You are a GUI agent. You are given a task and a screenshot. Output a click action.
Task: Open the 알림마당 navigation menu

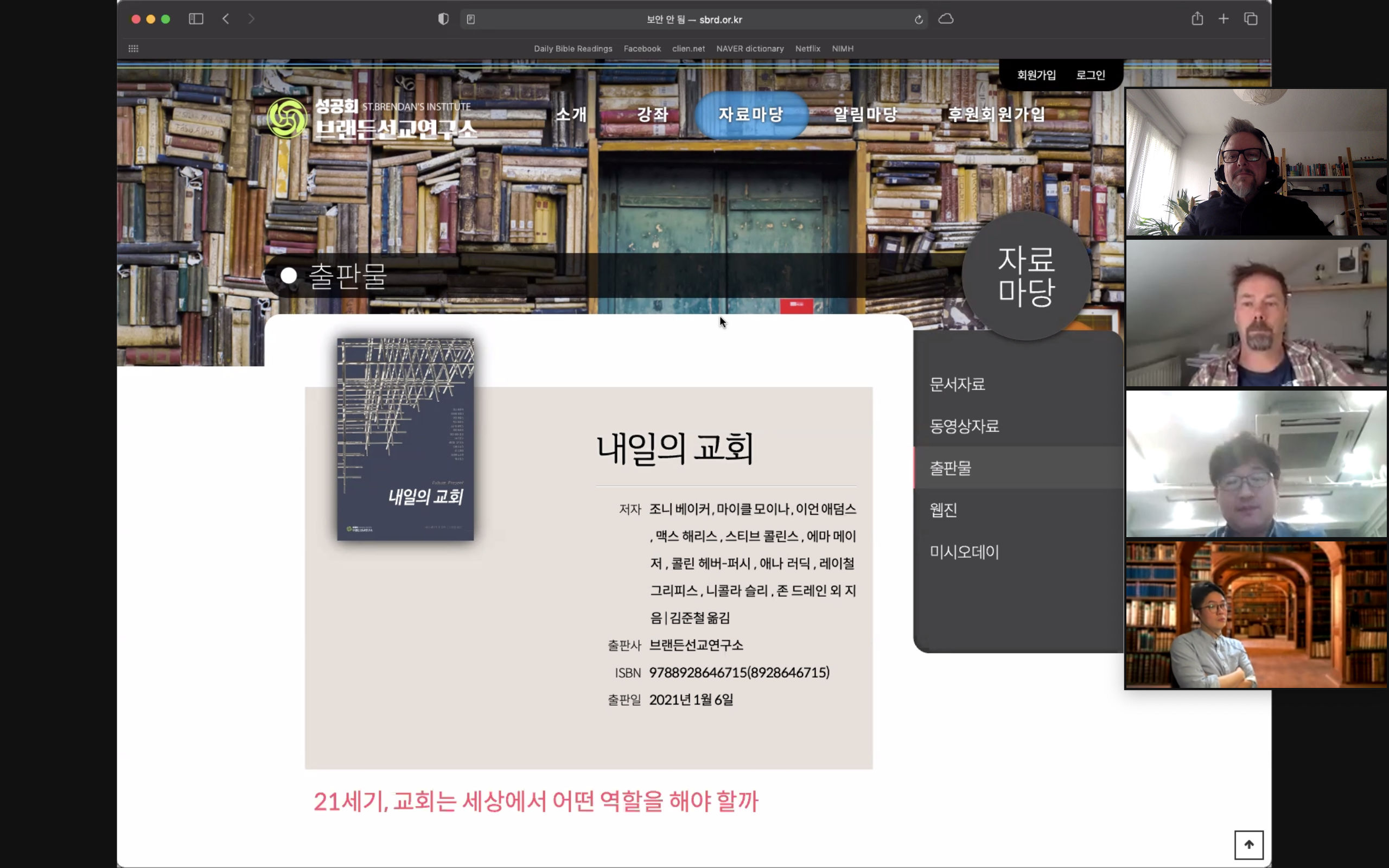click(865, 114)
